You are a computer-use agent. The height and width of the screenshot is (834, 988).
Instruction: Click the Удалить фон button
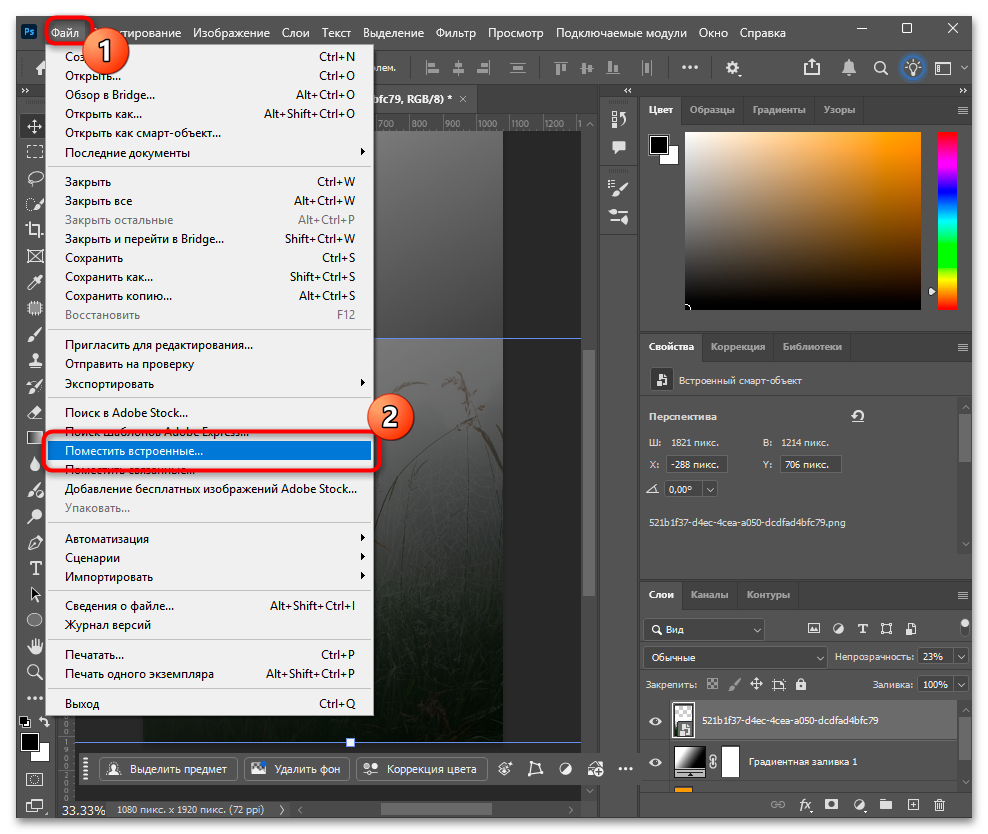pyautogui.click(x=296, y=769)
